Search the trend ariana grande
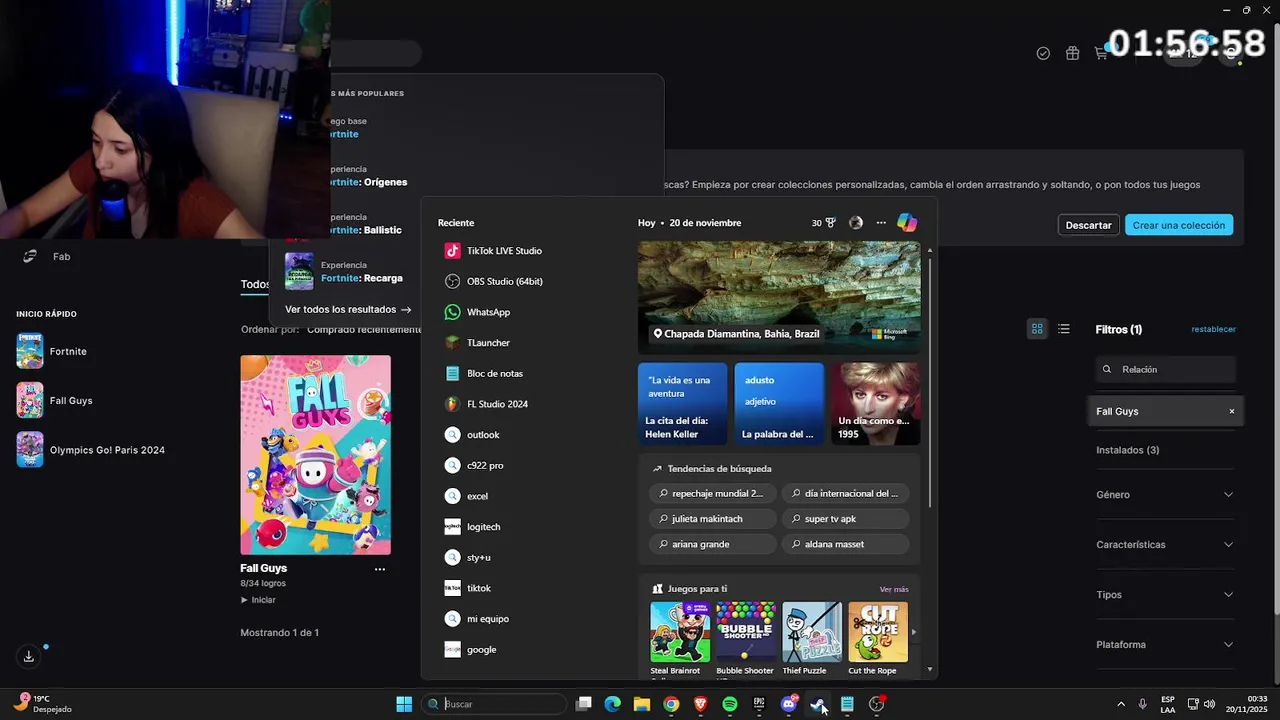1280x720 pixels. [712, 544]
